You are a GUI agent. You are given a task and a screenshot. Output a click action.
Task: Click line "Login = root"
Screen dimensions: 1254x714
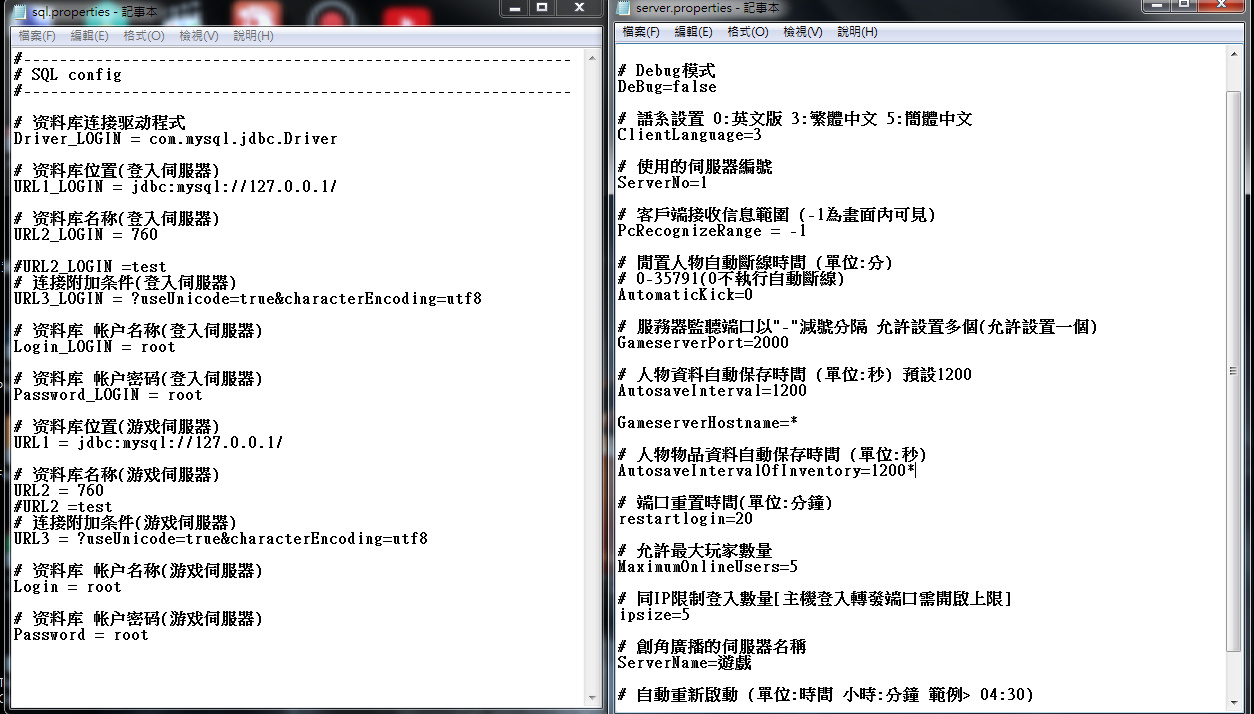(68, 587)
